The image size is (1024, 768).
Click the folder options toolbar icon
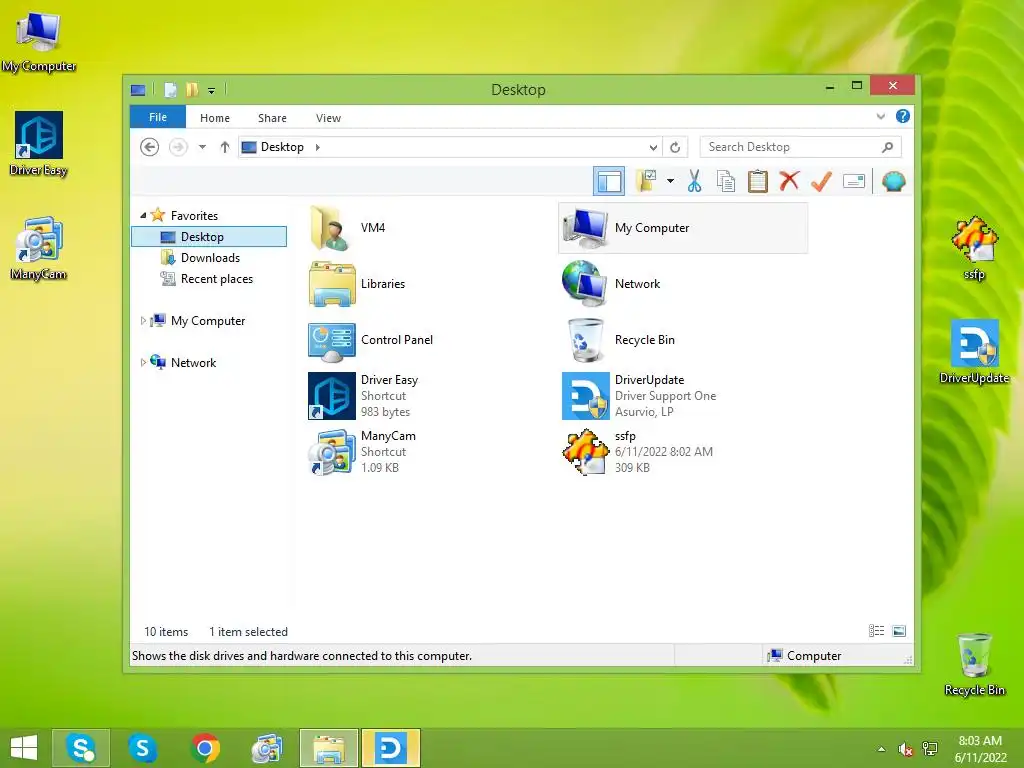(647, 181)
